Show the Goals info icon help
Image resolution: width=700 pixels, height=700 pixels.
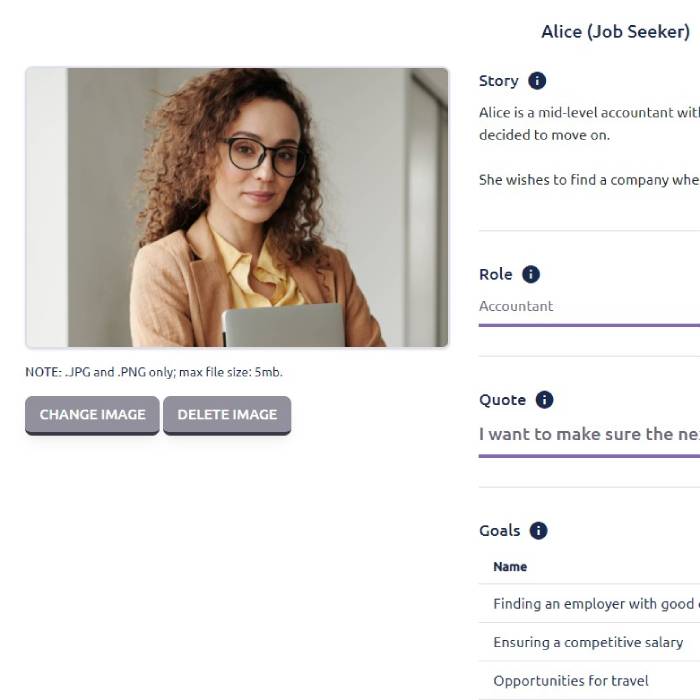(539, 531)
